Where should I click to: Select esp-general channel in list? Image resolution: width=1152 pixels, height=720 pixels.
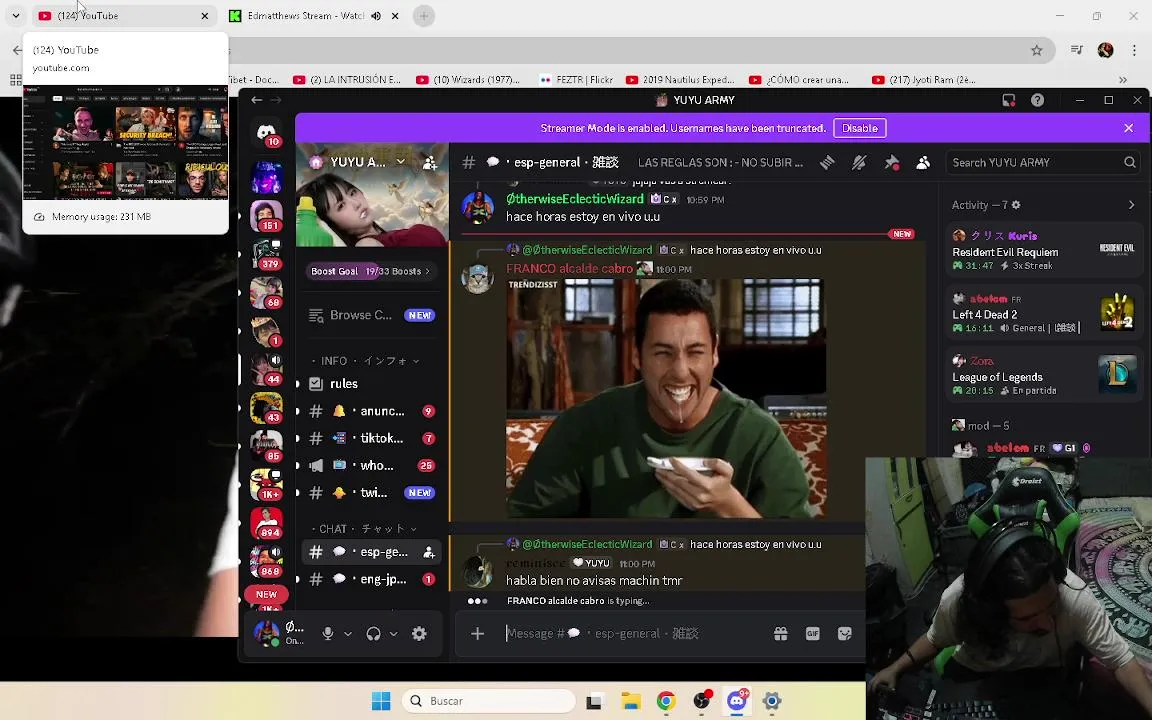click(371, 552)
